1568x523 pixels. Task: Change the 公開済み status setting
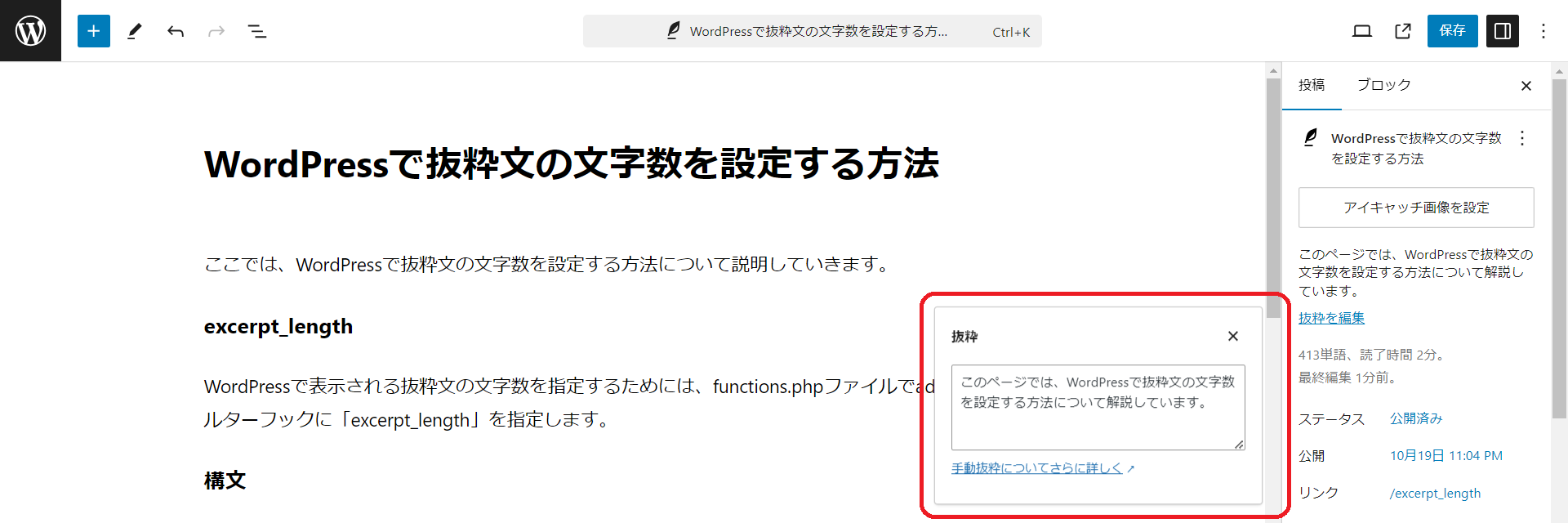(1416, 418)
